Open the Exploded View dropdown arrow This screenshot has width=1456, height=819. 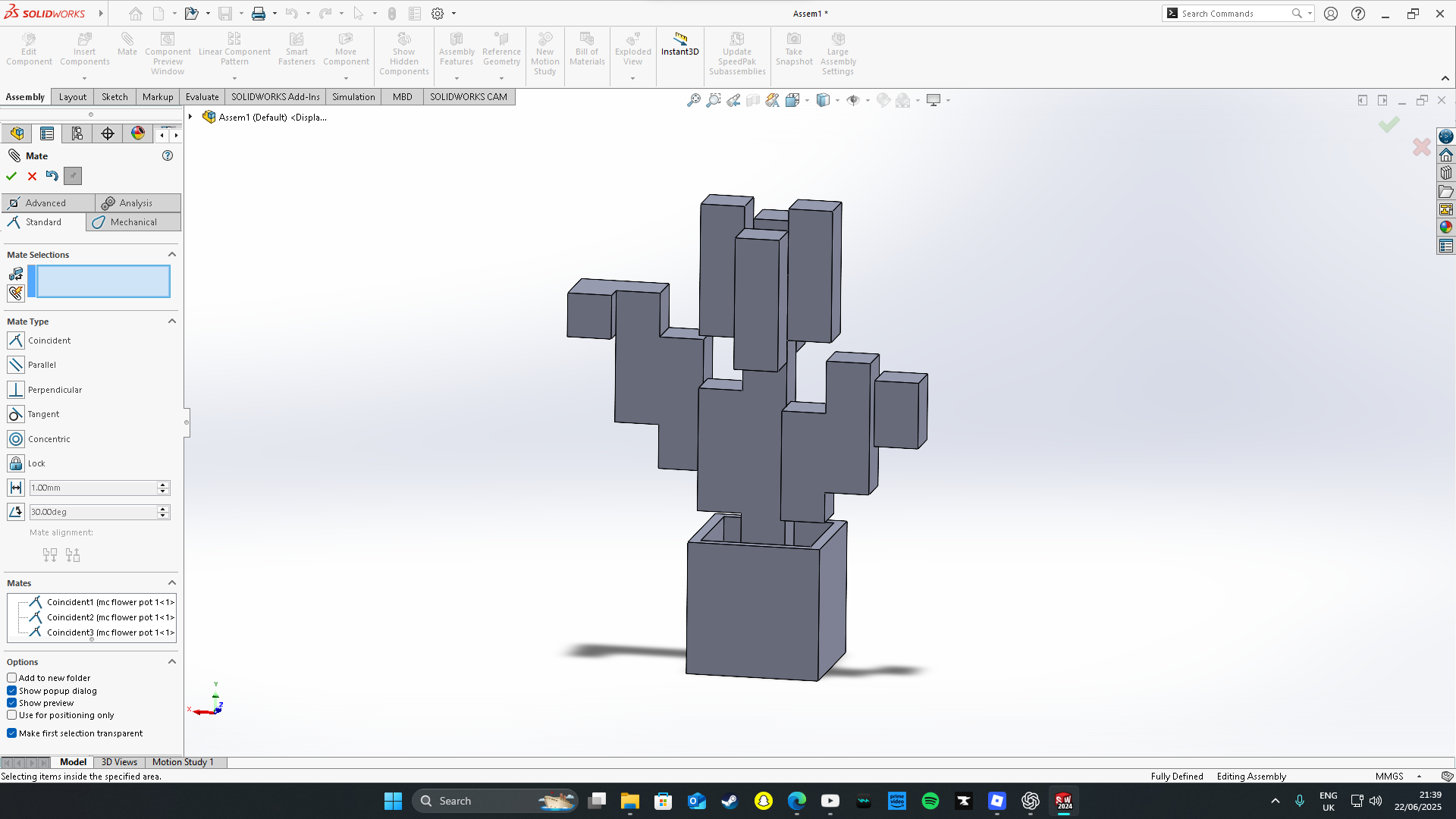pos(632,78)
